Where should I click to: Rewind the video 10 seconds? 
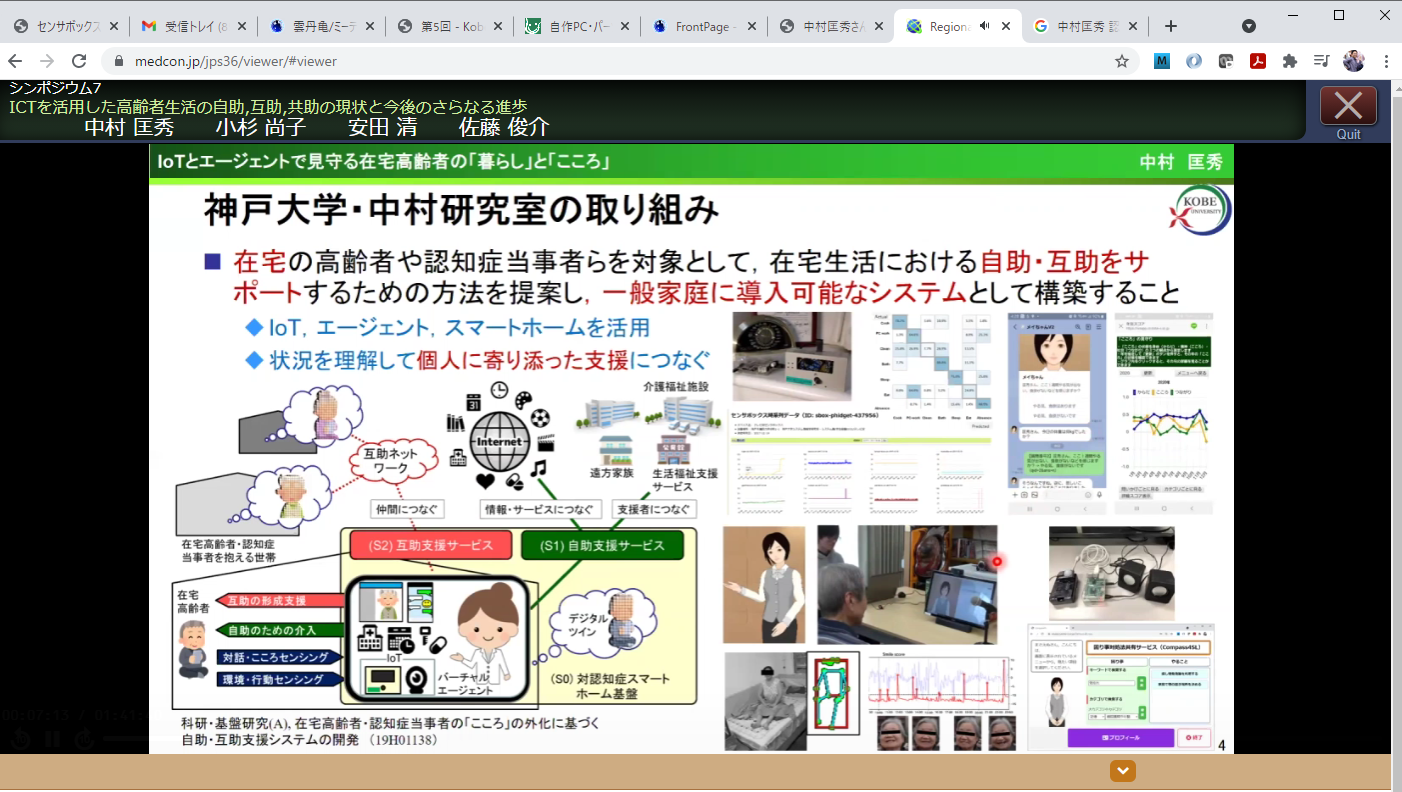click(21, 739)
